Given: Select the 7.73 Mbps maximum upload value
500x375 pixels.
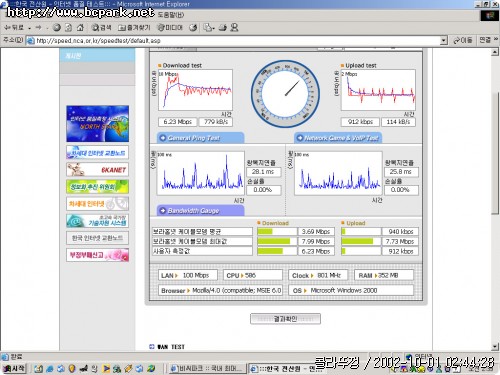Looking at the screenshot, I should point(400,241).
